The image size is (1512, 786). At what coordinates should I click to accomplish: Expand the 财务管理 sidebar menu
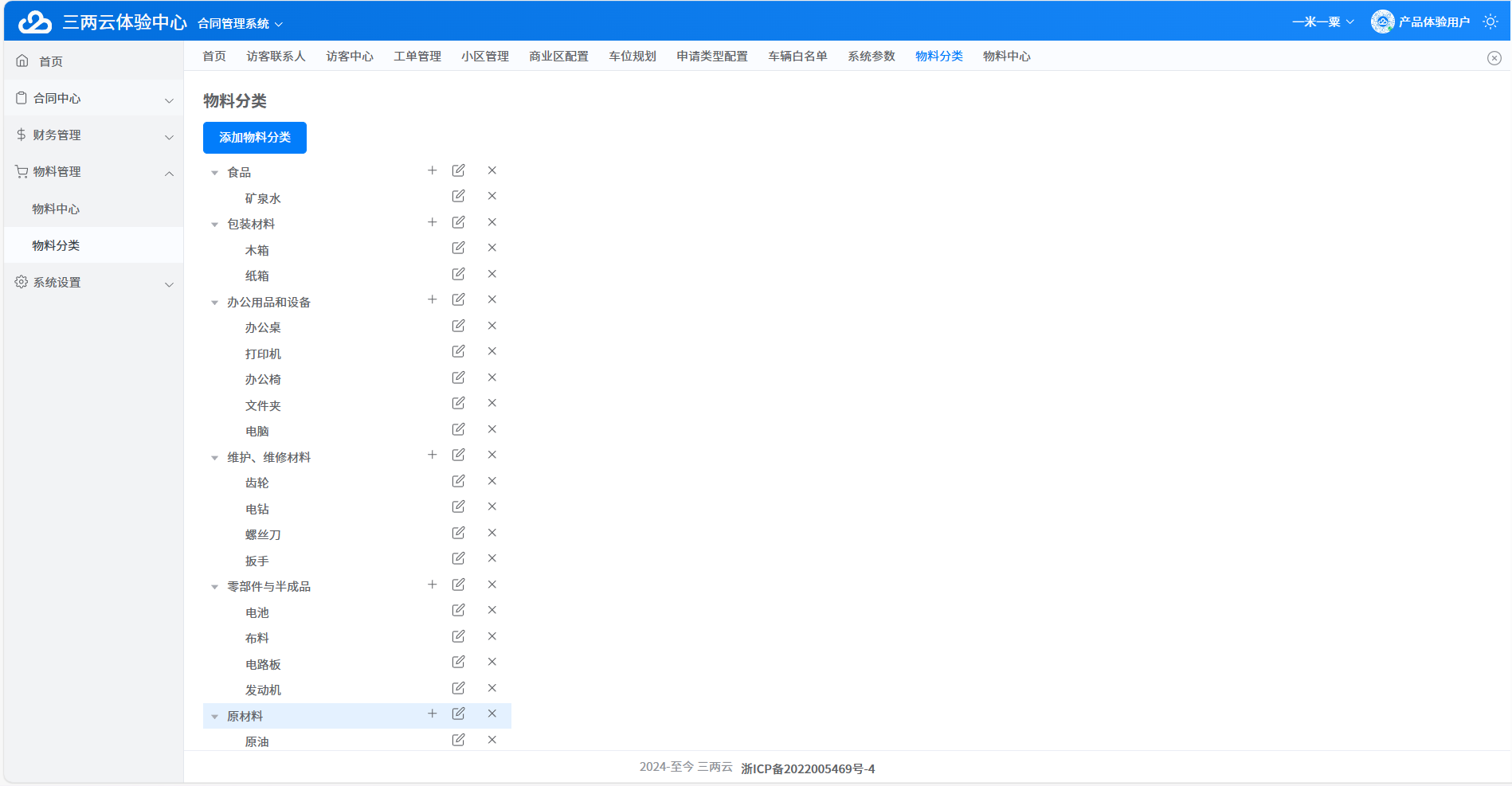click(x=94, y=135)
